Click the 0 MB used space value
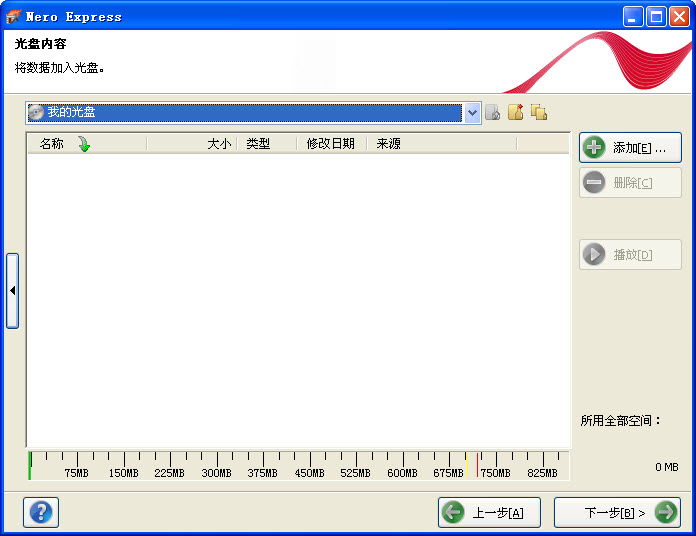Viewport: 696px width, 536px height. (667, 467)
